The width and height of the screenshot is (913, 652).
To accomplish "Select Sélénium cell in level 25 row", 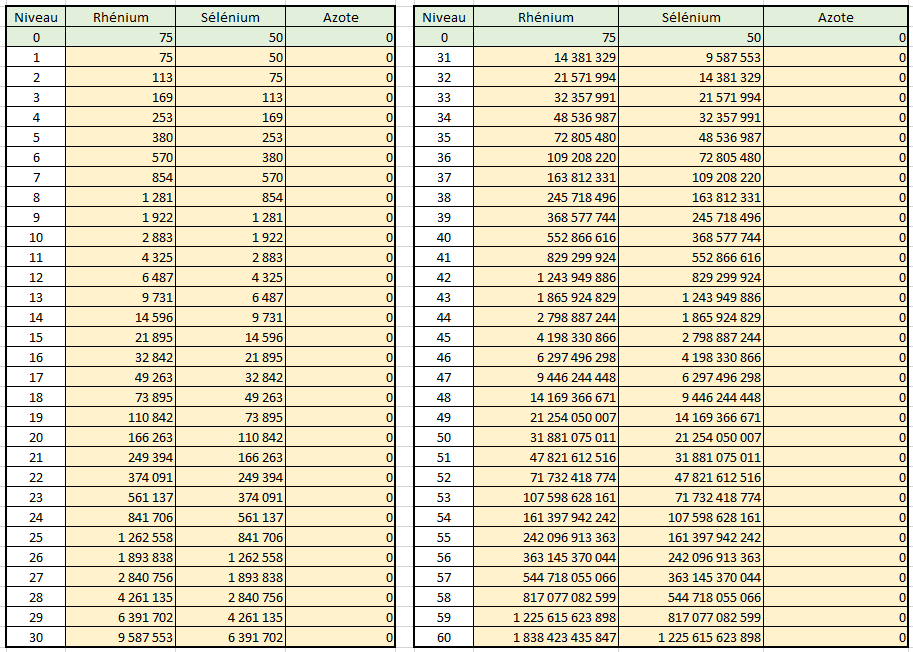I will click(230, 537).
